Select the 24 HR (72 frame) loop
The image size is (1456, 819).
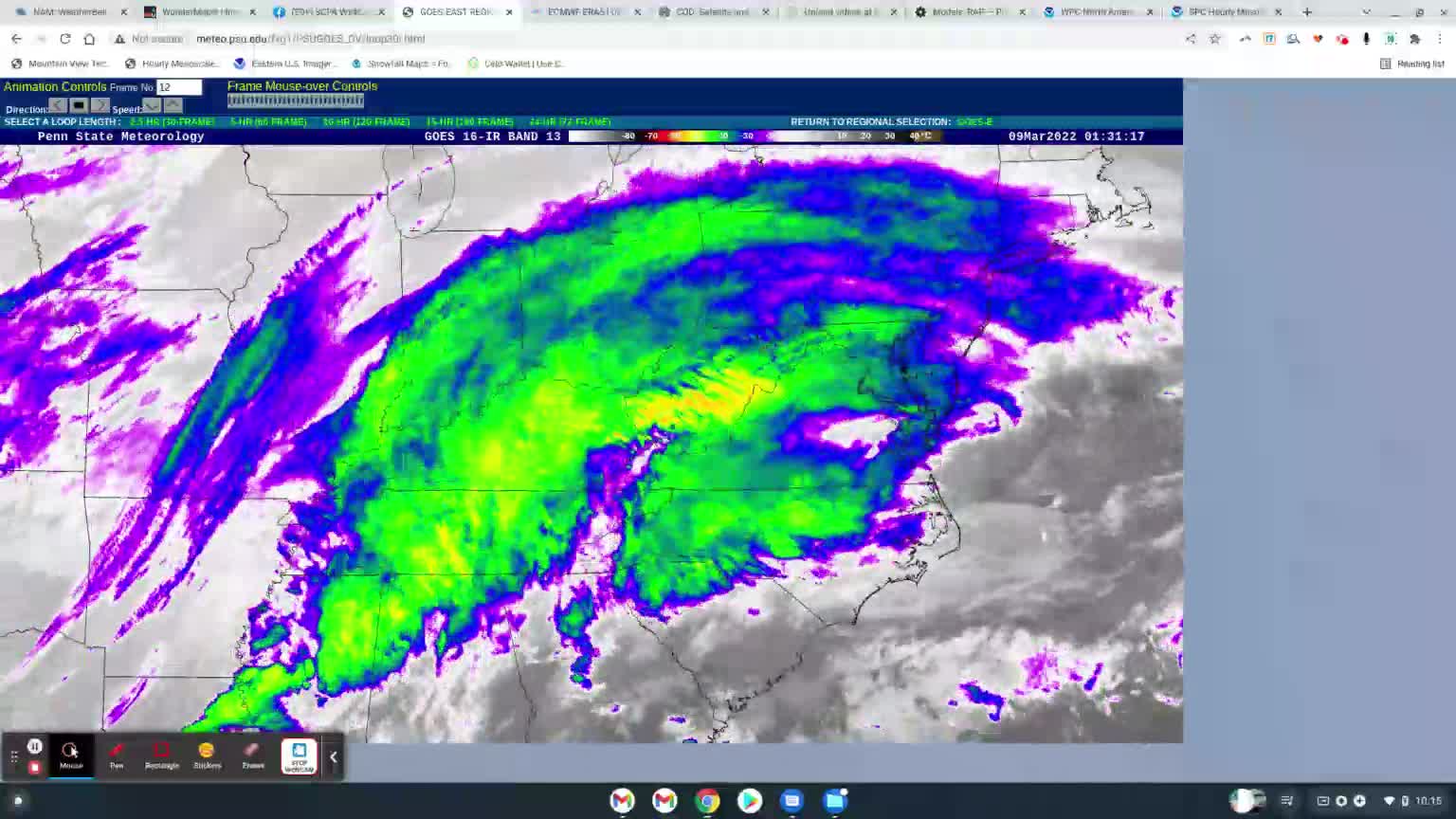point(570,121)
